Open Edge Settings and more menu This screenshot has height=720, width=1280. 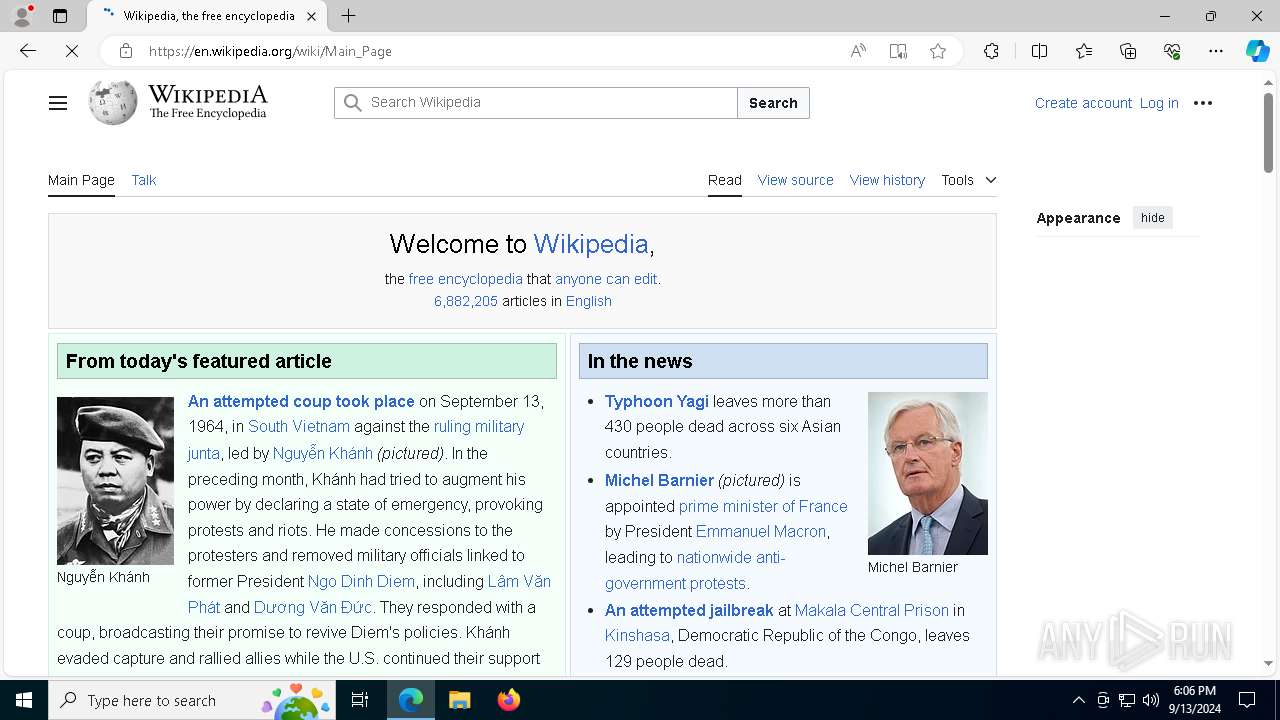1216,51
